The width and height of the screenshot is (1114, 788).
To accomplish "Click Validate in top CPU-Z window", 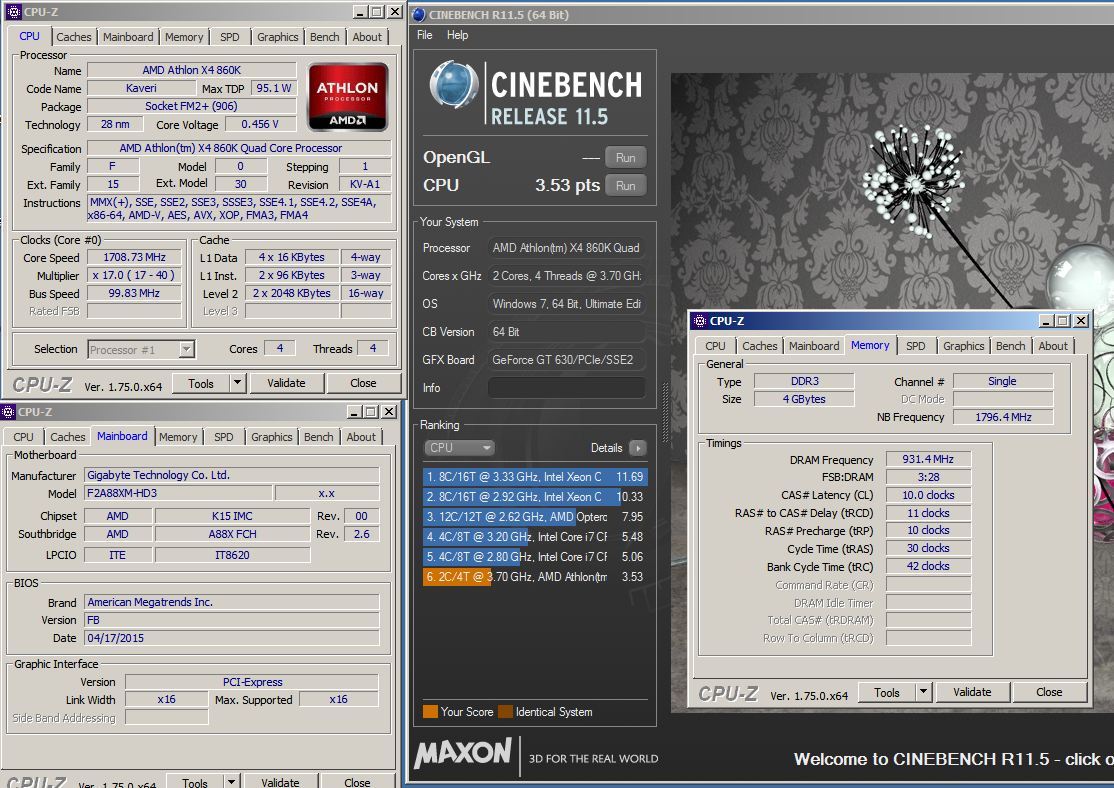I will pos(286,383).
